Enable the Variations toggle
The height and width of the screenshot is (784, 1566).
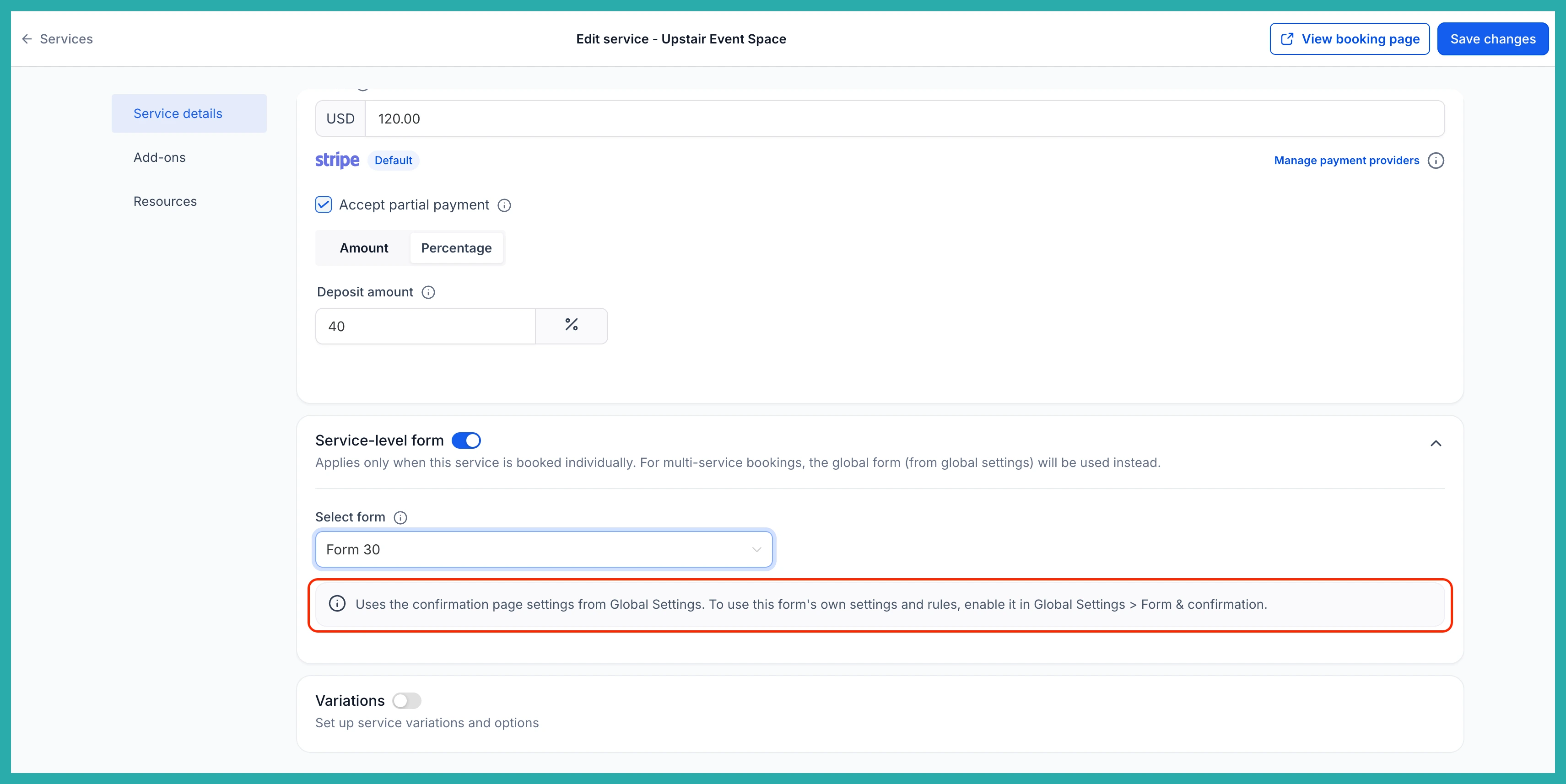pyautogui.click(x=407, y=701)
